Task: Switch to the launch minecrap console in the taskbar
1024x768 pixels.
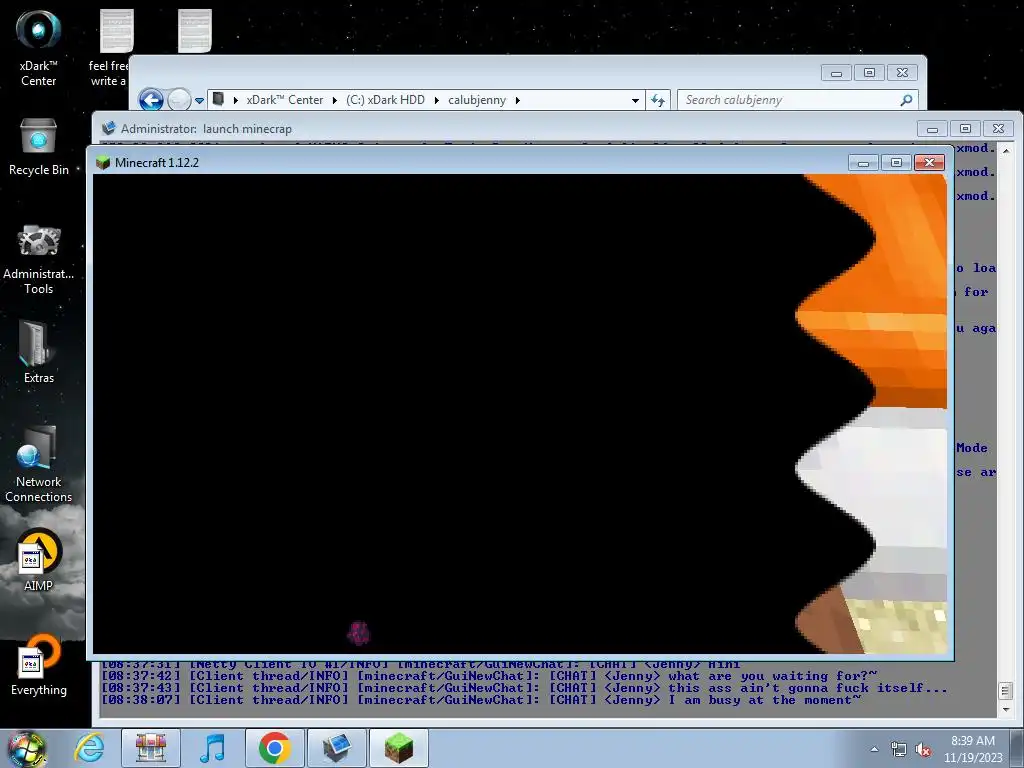Action: pyautogui.click(x=336, y=748)
